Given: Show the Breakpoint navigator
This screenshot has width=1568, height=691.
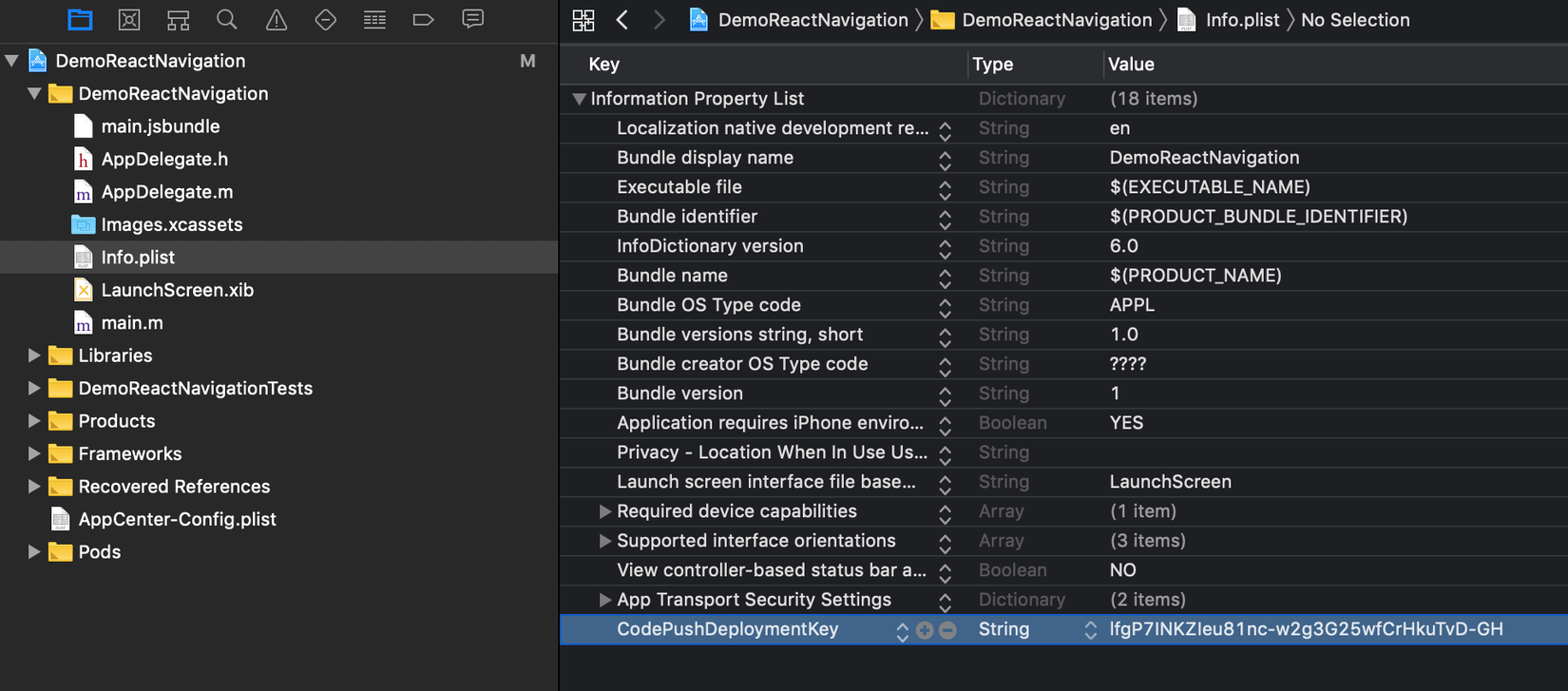Looking at the screenshot, I should [x=423, y=19].
